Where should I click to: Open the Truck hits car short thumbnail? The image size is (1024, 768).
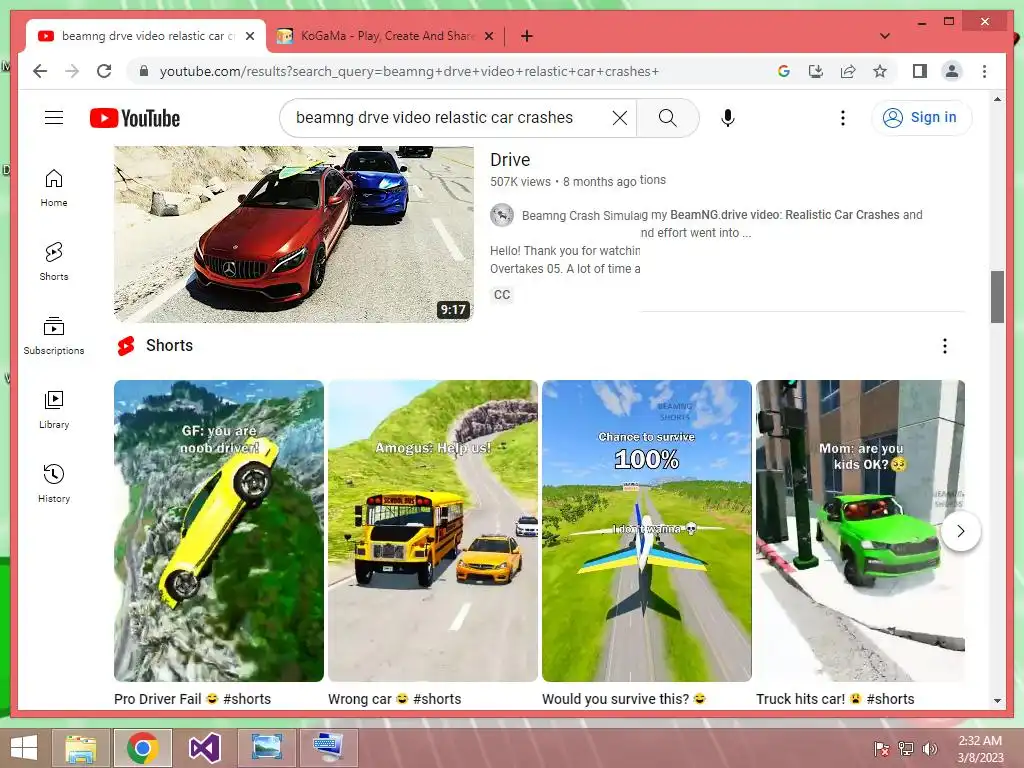[x=861, y=531]
